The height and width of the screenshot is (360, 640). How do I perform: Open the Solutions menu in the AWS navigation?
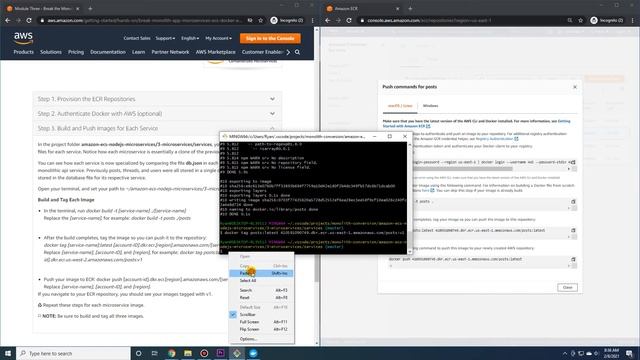pyautogui.click(x=51, y=52)
